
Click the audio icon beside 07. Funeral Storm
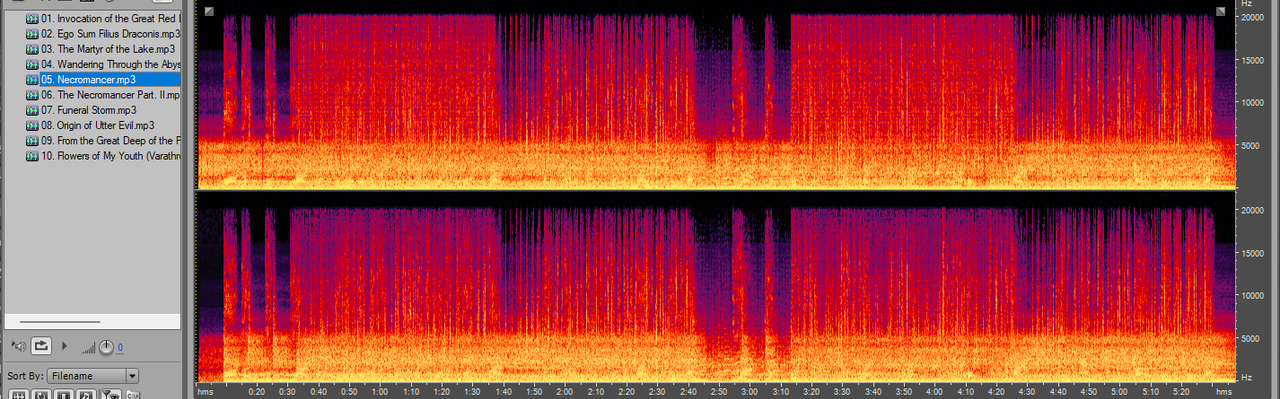tap(32, 110)
